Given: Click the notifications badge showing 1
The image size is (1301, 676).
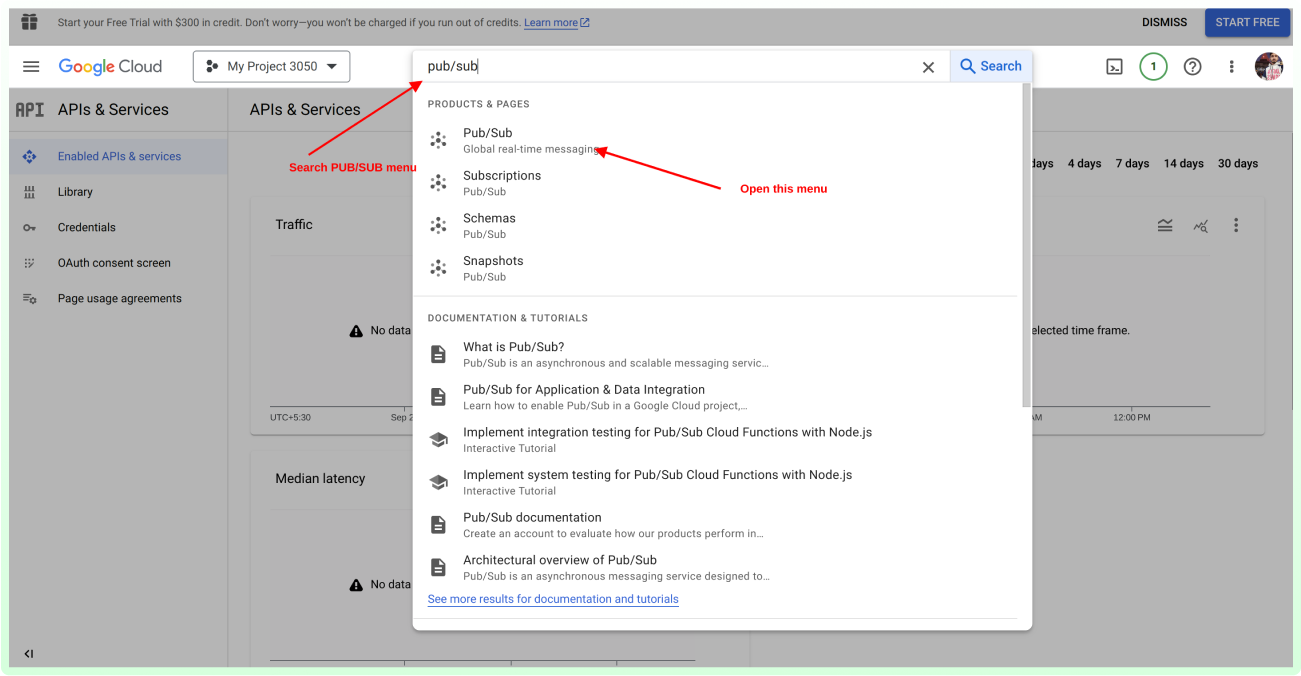Looking at the screenshot, I should pyautogui.click(x=1153, y=67).
